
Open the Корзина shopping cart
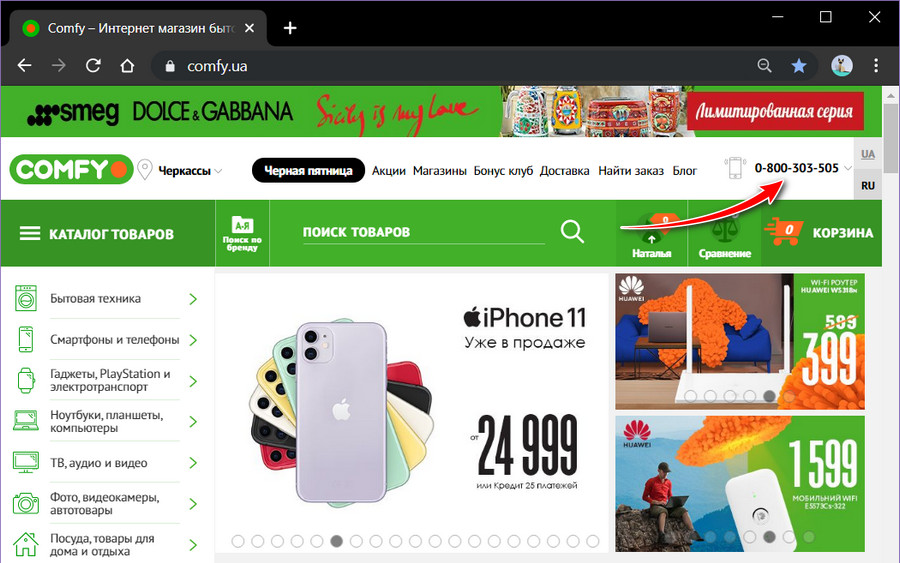[x=821, y=232]
